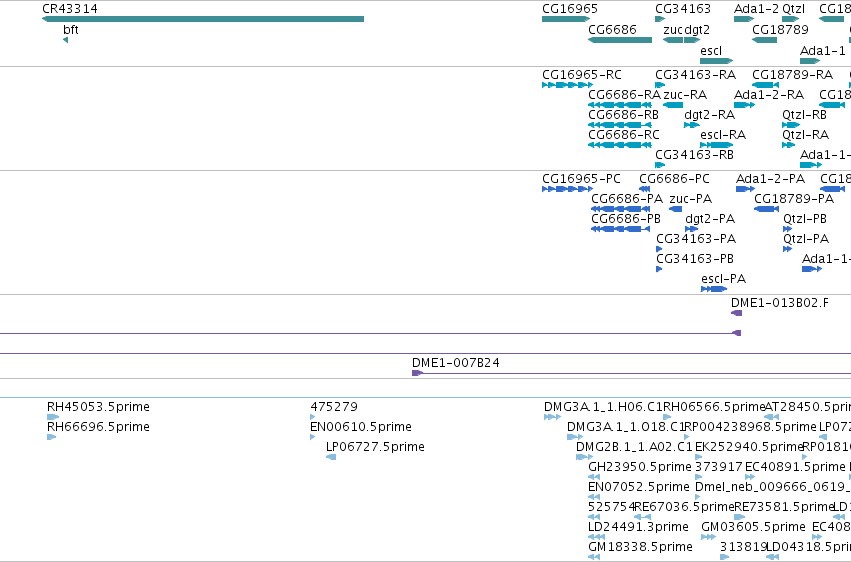The height and width of the screenshot is (562, 851).
Task: Select the escl-PA protein label
Action: tap(723, 279)
